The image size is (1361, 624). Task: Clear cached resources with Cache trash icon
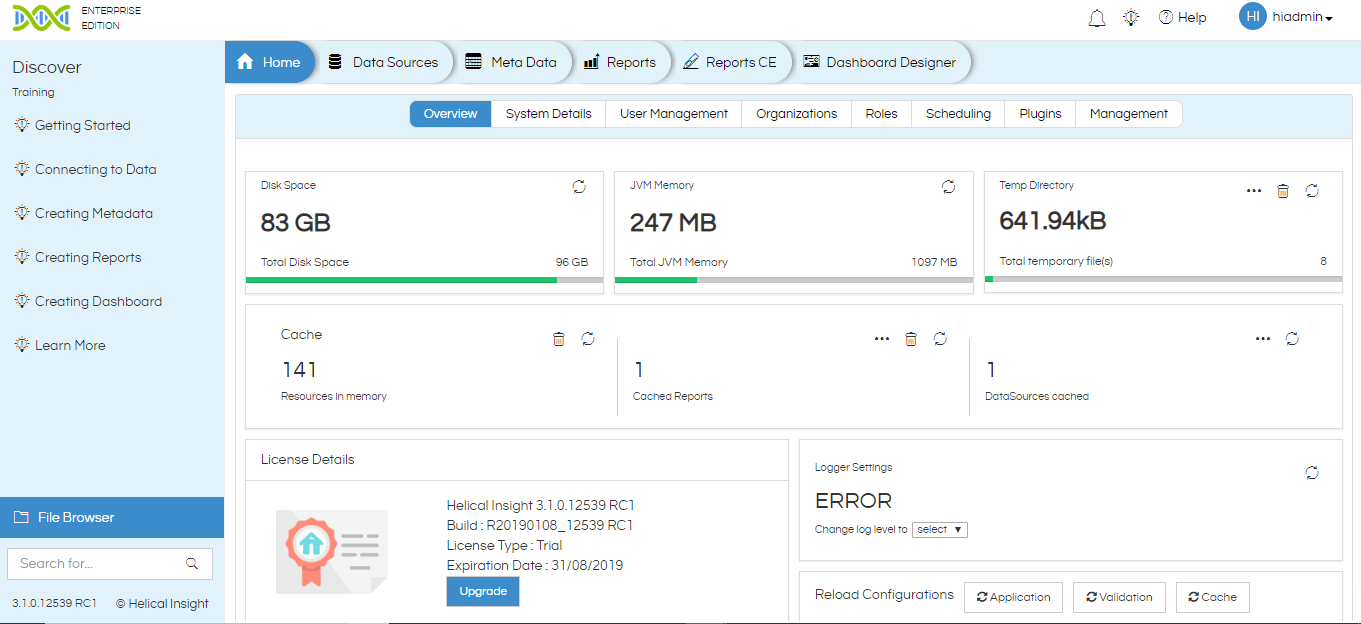558,339
